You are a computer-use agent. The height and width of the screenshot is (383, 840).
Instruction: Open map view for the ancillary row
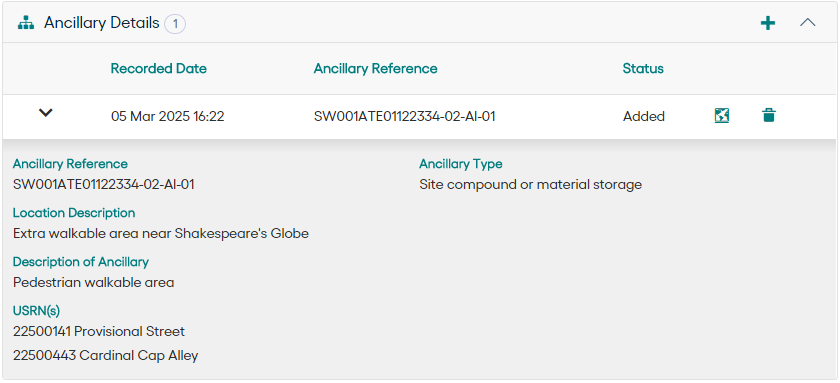pyautogui.click(x=722, y=115)
